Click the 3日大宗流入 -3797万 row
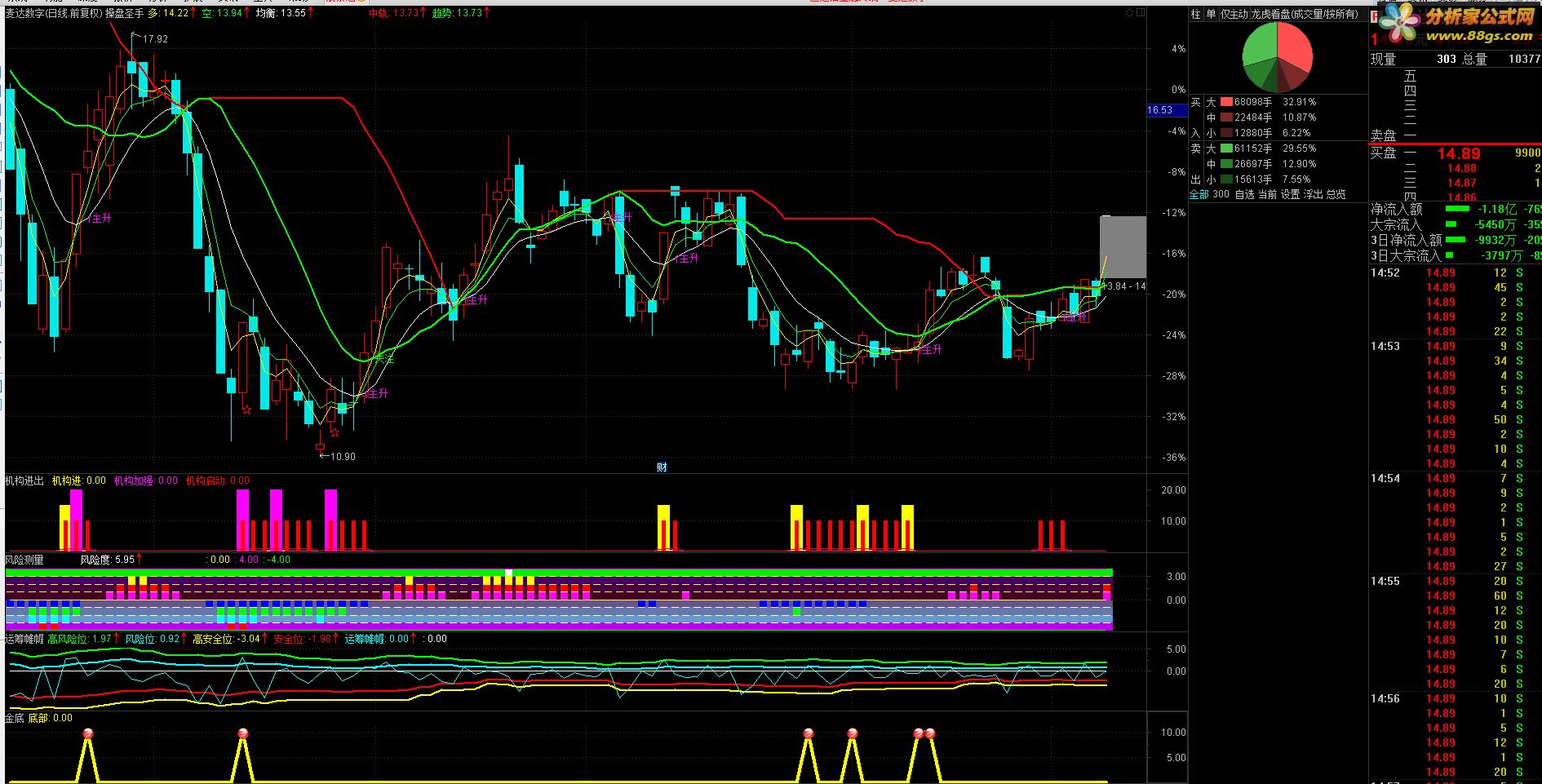This screenshot has height=784, width=1542. pyautogui.click(x=1456, y=255)
